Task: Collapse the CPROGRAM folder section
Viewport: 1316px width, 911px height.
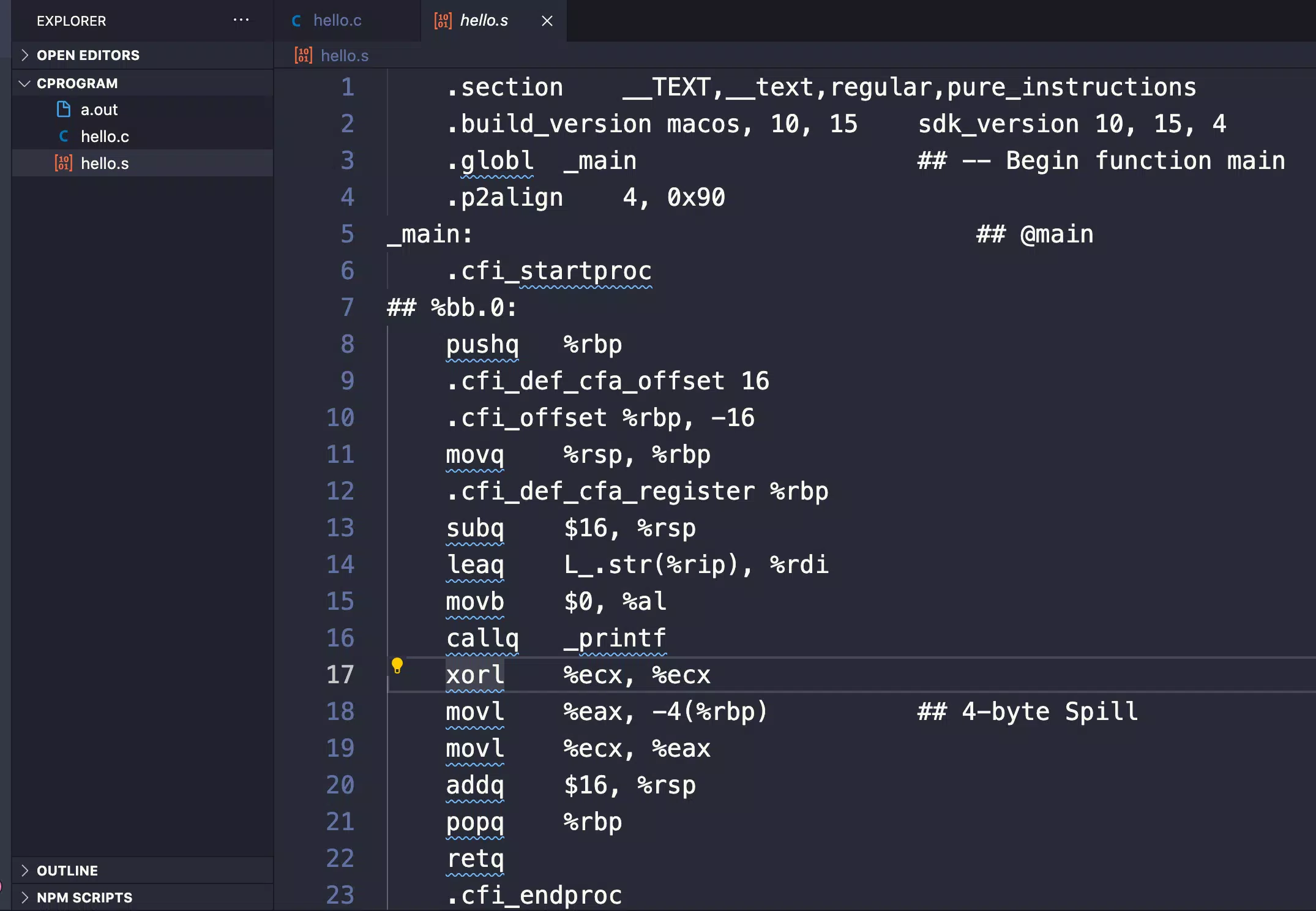Action: coord(143,83)
